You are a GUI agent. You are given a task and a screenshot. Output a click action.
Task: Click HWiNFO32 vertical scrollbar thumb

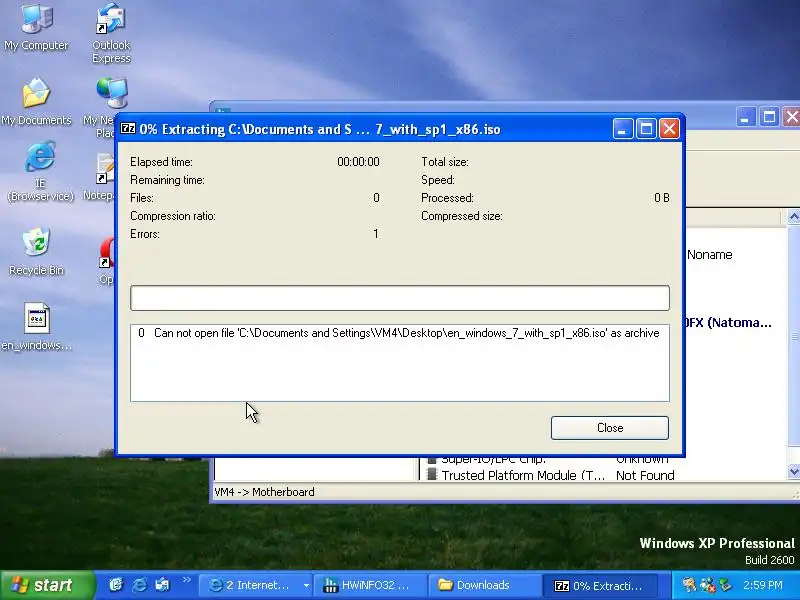(x=794, y=336)
